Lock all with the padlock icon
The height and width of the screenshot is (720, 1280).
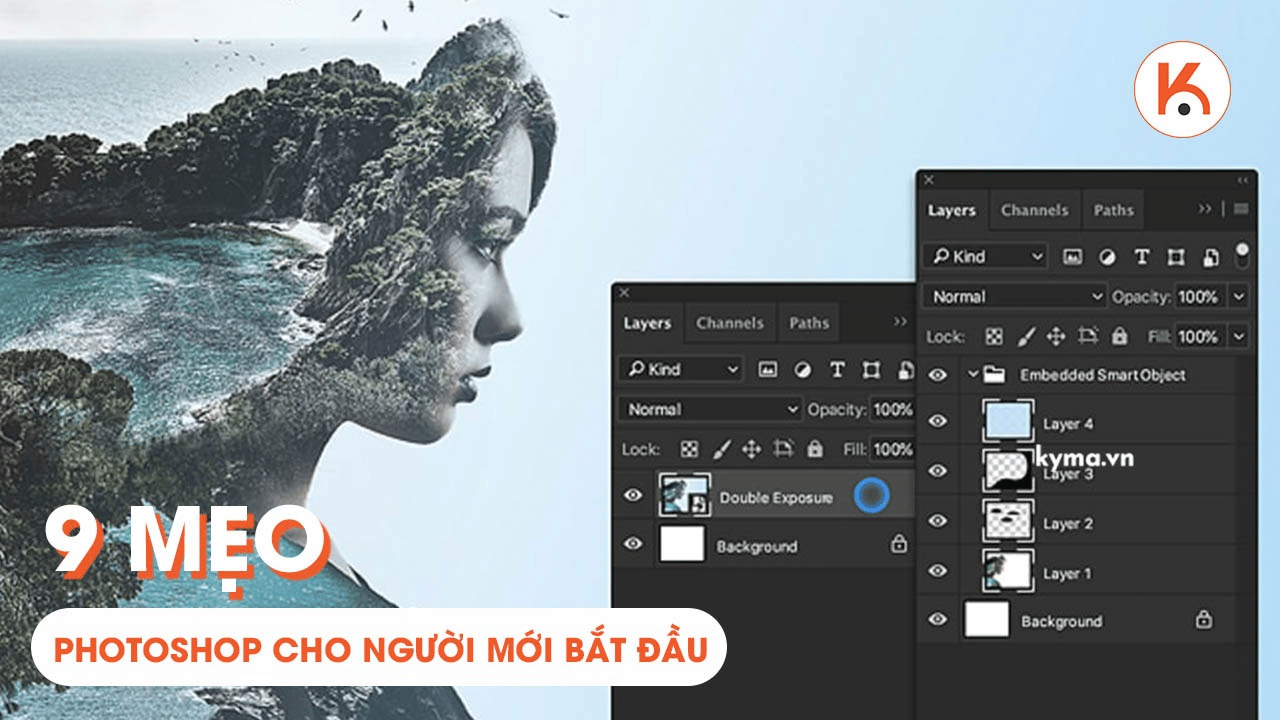1120,337
